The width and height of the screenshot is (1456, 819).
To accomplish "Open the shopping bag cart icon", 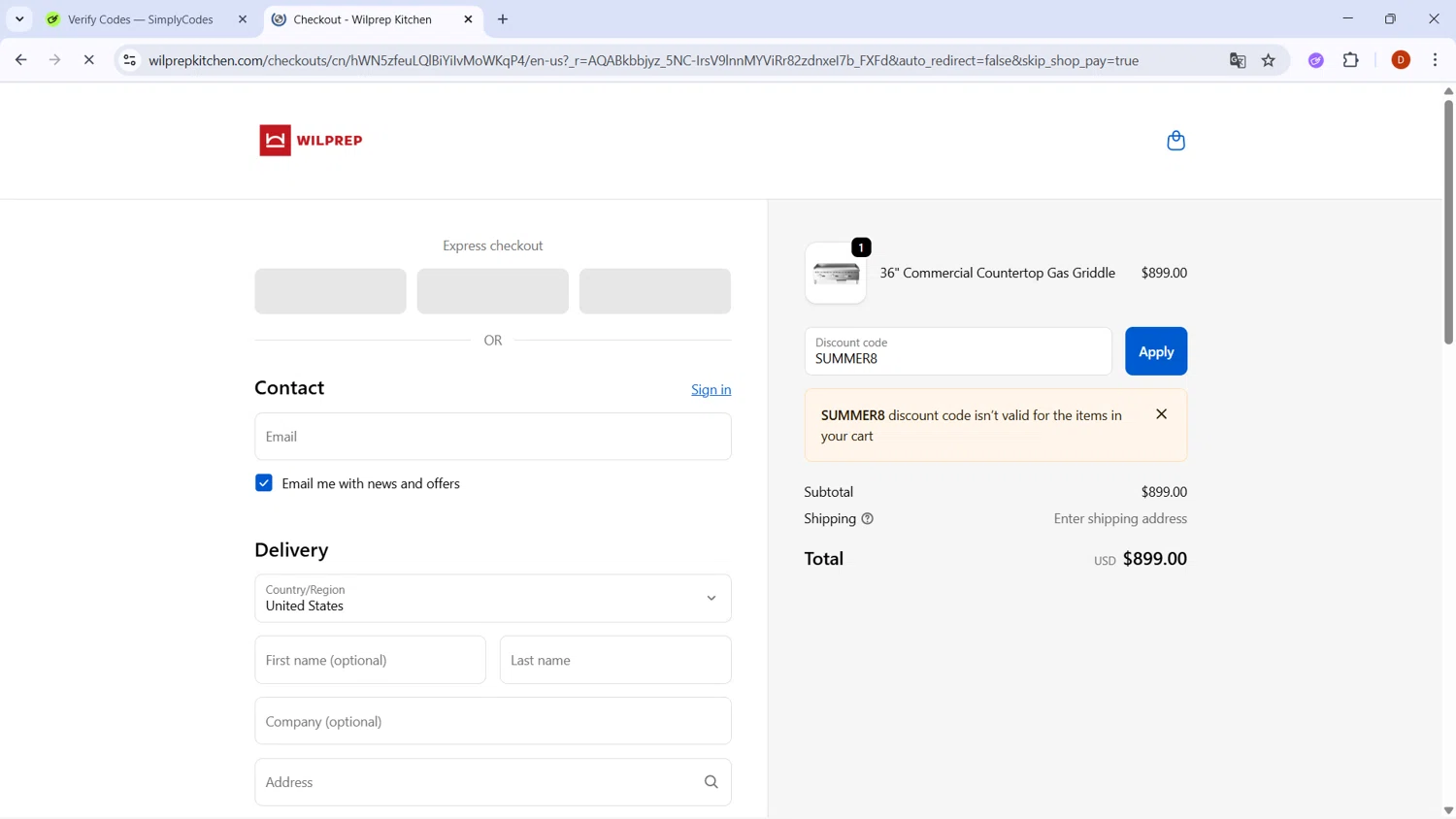I will tap(1175, 141).
